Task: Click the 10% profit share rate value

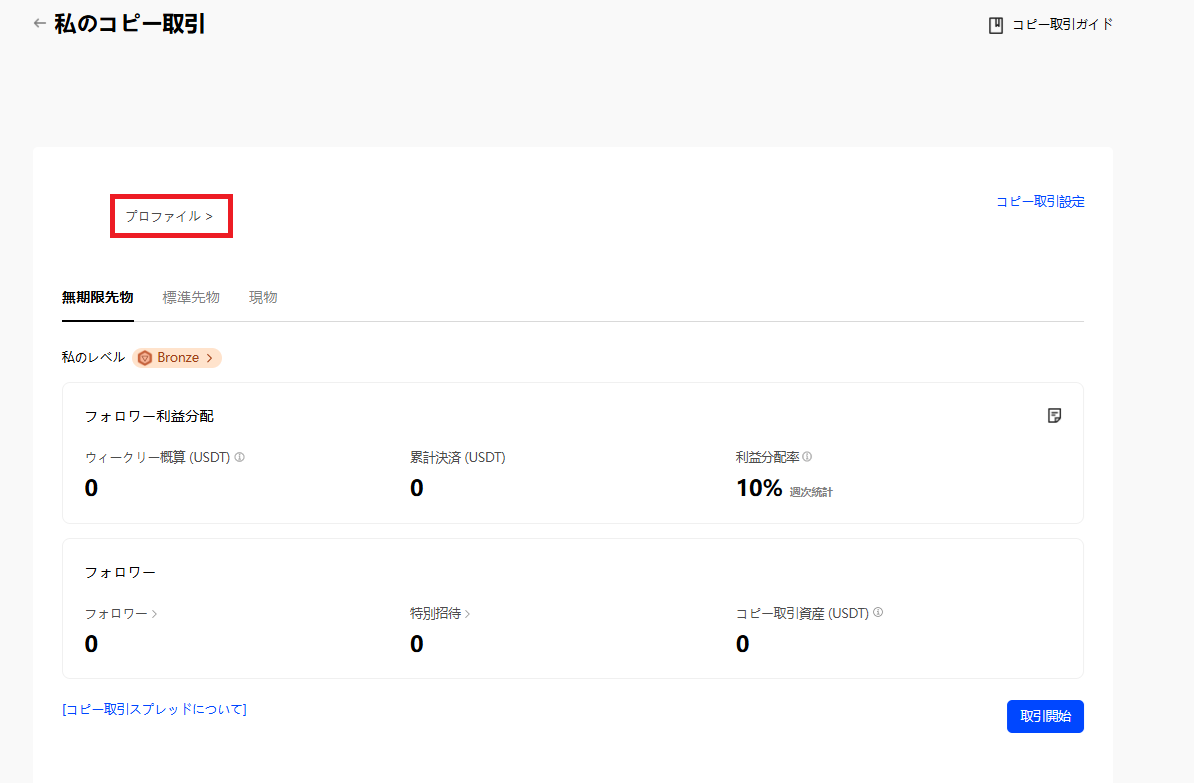Action: [x=758, y=488]
